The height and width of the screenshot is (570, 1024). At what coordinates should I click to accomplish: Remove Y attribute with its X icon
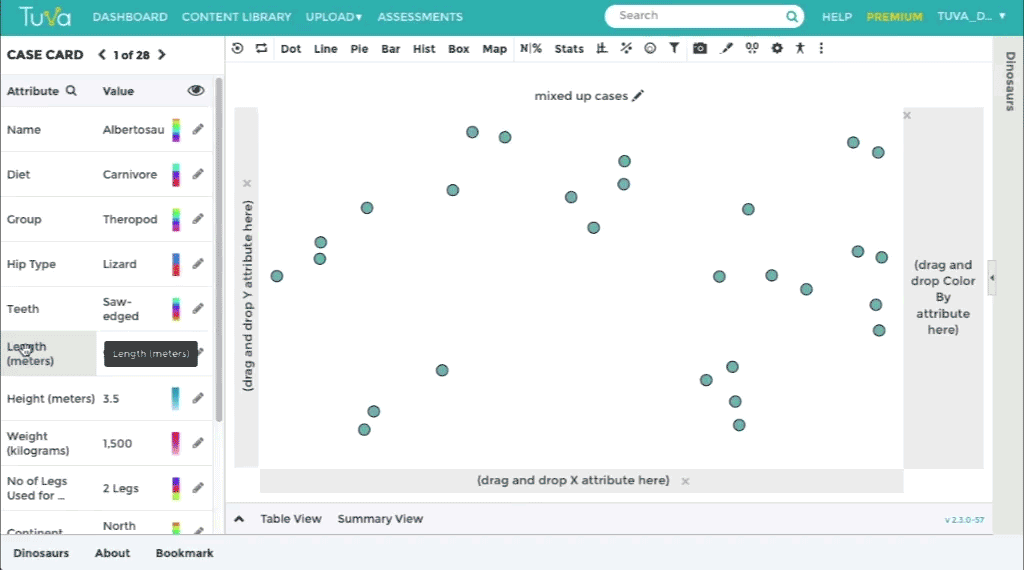(x=247, y=183)
